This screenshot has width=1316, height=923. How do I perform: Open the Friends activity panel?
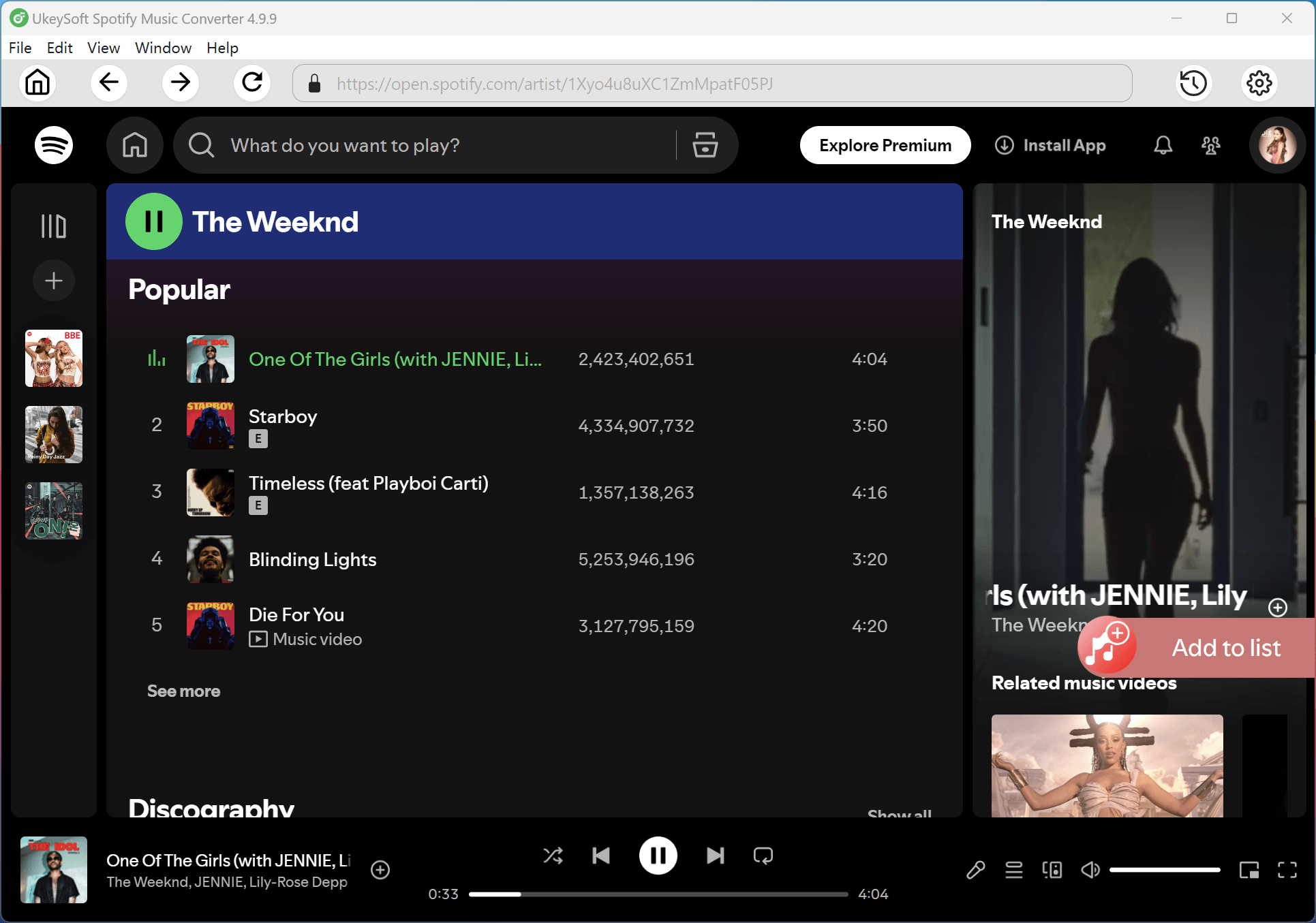[x=1210, y=145]
